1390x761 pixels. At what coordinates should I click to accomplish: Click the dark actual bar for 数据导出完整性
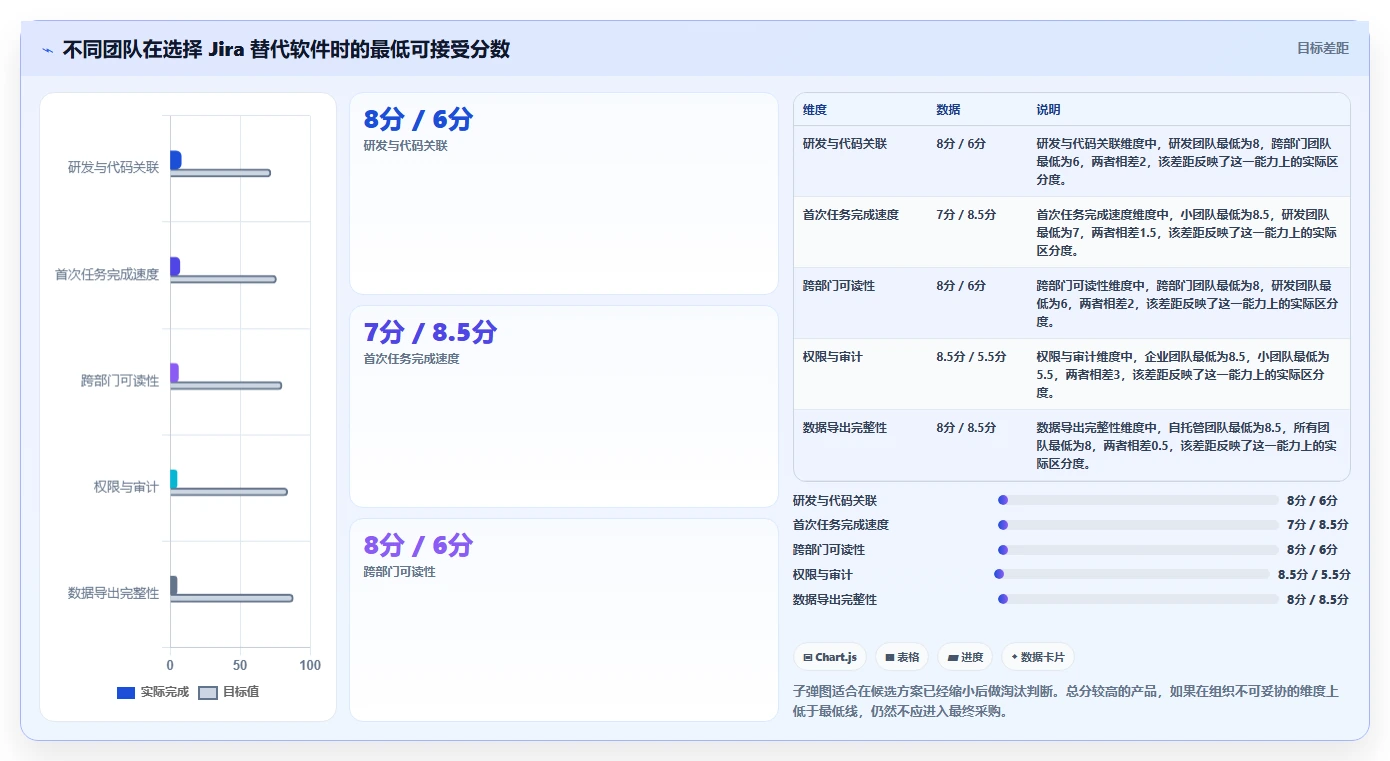point(174,585)
